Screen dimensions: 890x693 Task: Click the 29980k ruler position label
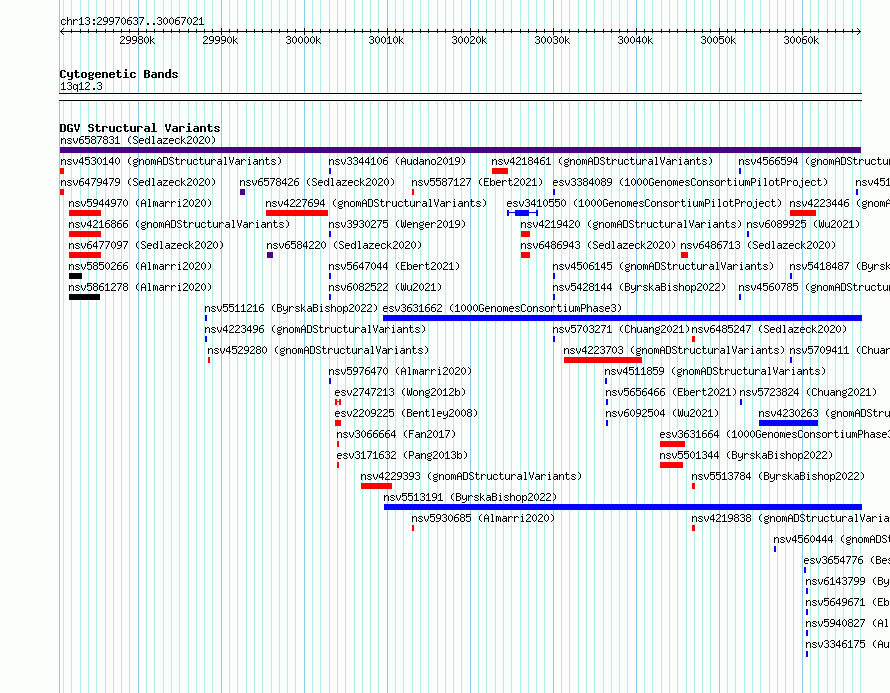(x=137, y=40)
